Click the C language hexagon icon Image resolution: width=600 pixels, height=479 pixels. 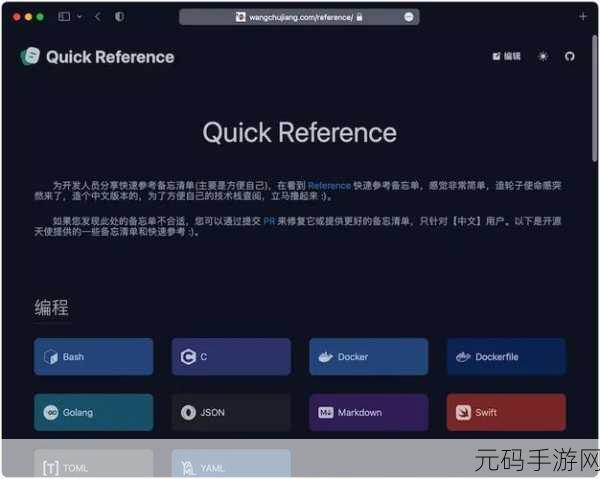click(x=188, y=357)
